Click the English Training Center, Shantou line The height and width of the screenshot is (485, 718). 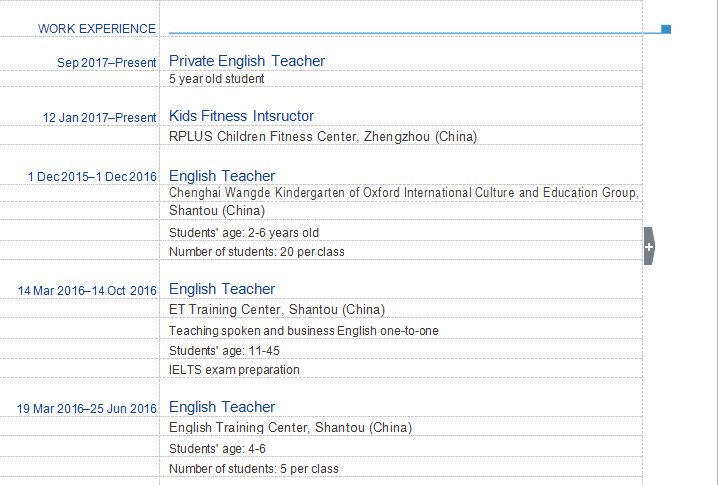[290, 428]
